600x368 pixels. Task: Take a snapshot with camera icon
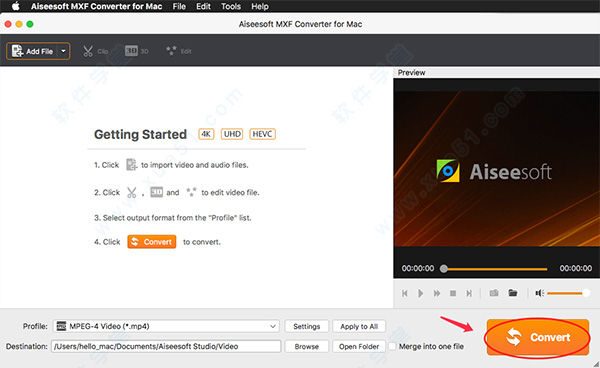tap(494, 293)
